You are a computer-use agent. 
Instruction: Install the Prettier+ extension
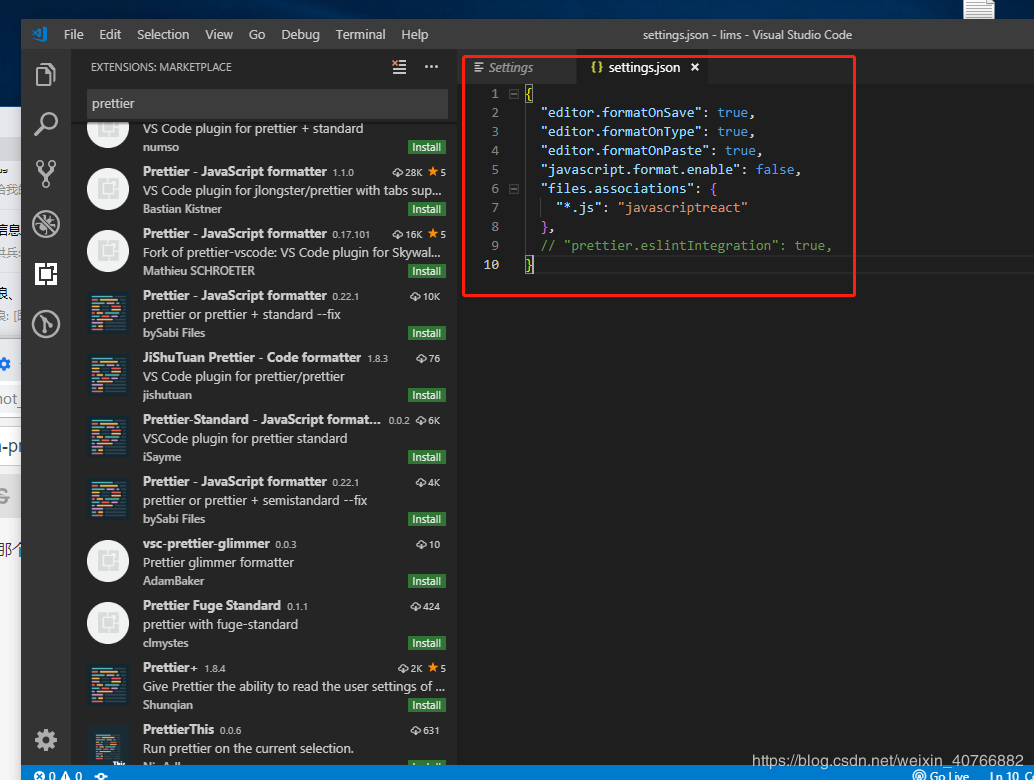[x=427, y=704]
